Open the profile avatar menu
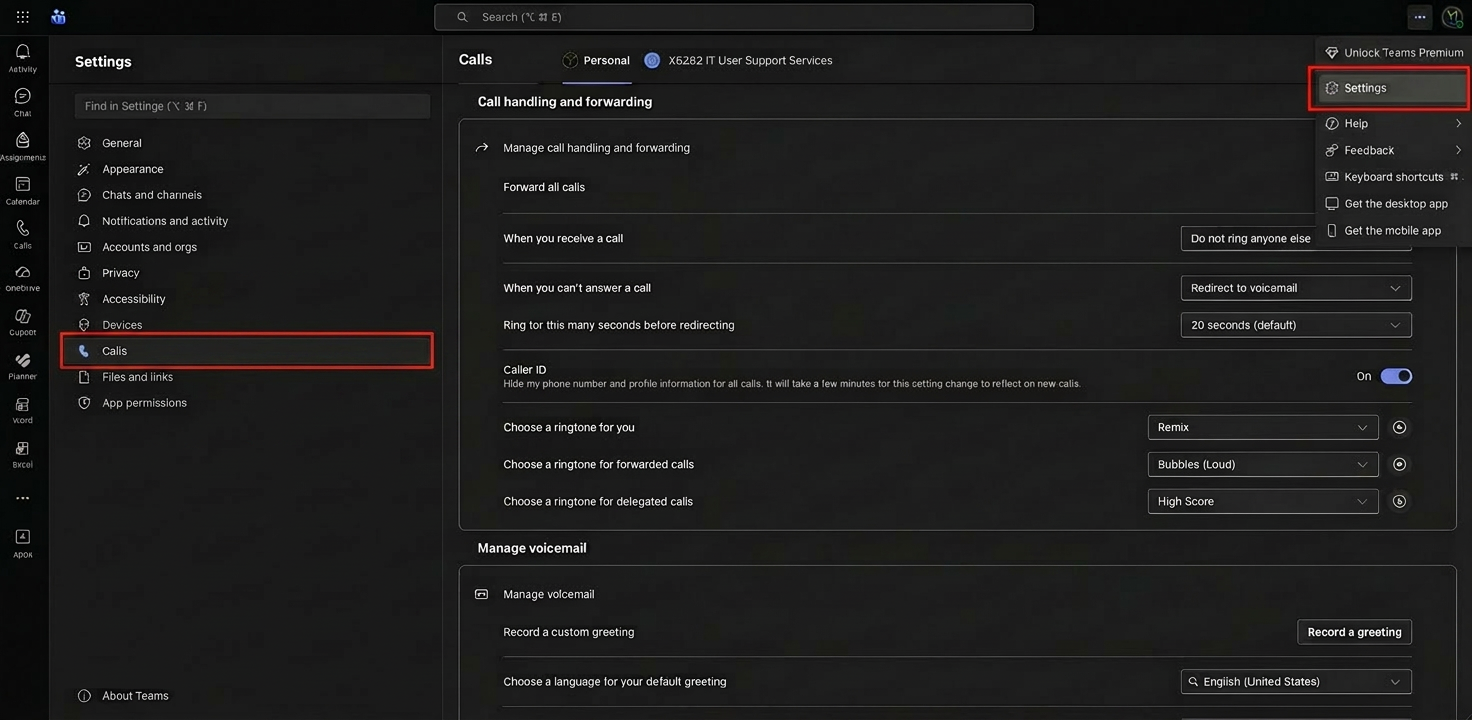Viewport: 1472px width, 720px height. tap(1452, 17)
